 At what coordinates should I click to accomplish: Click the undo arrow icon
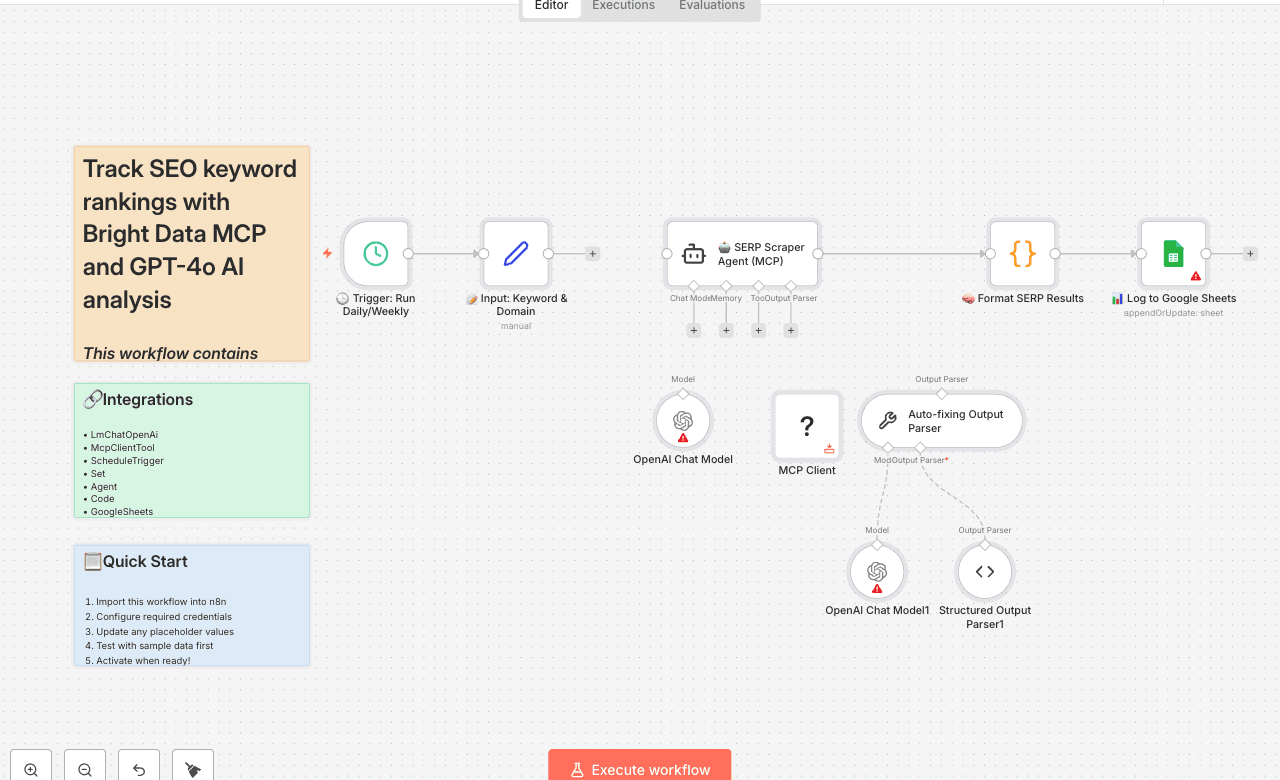138,764
